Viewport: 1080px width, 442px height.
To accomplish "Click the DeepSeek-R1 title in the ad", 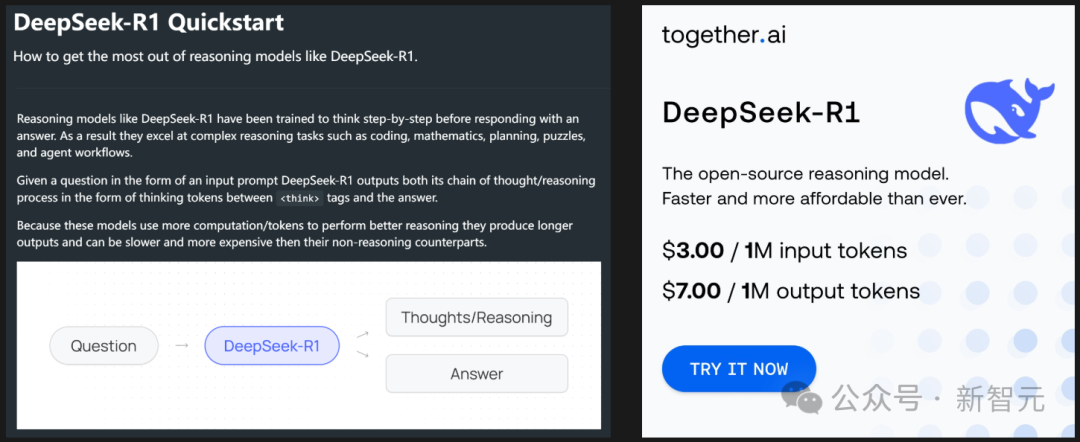I will coord(760,112).
